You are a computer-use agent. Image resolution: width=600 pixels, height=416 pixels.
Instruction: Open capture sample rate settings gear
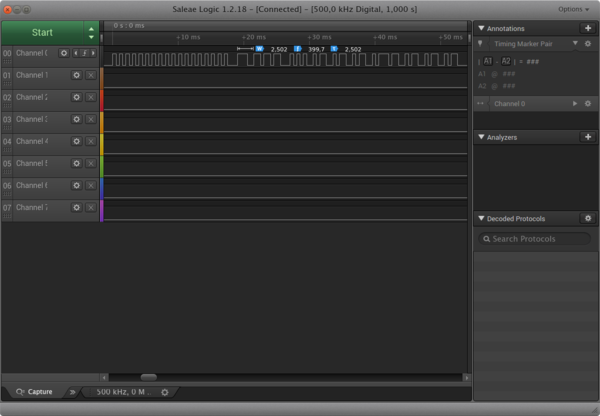[x=165, y=392]
